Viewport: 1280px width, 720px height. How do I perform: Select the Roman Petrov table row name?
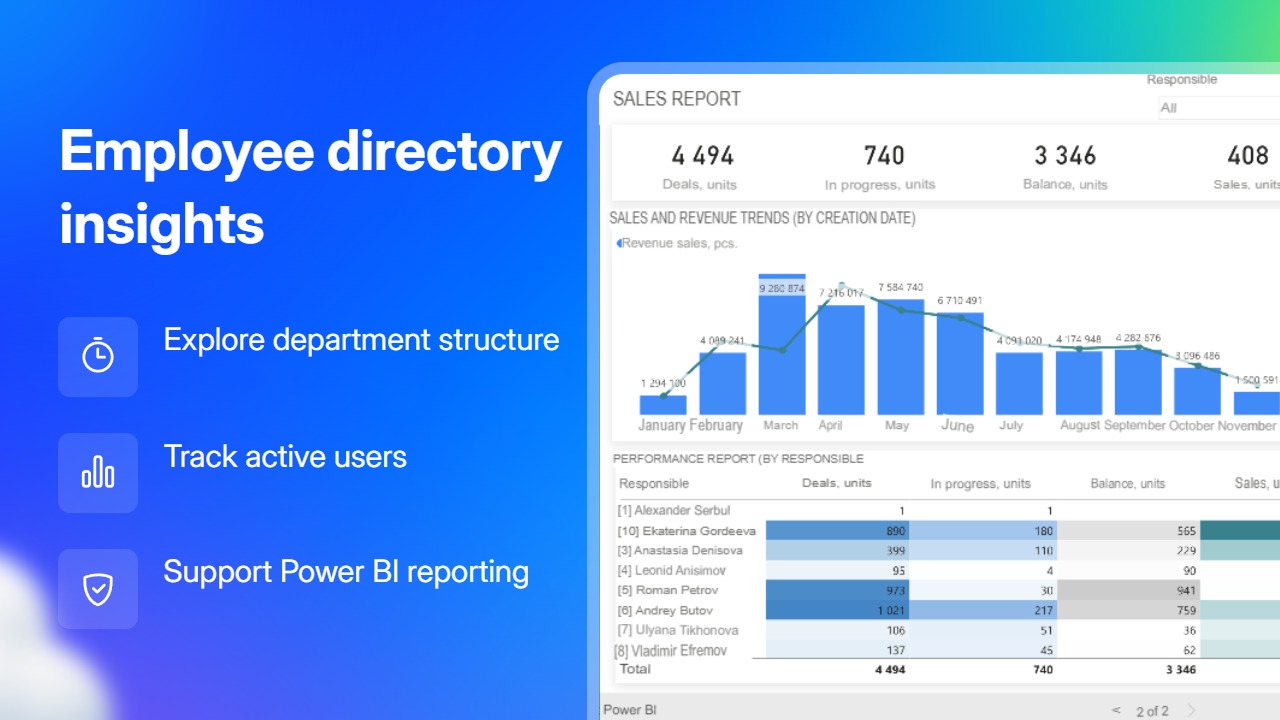click(x=668, y=591)
